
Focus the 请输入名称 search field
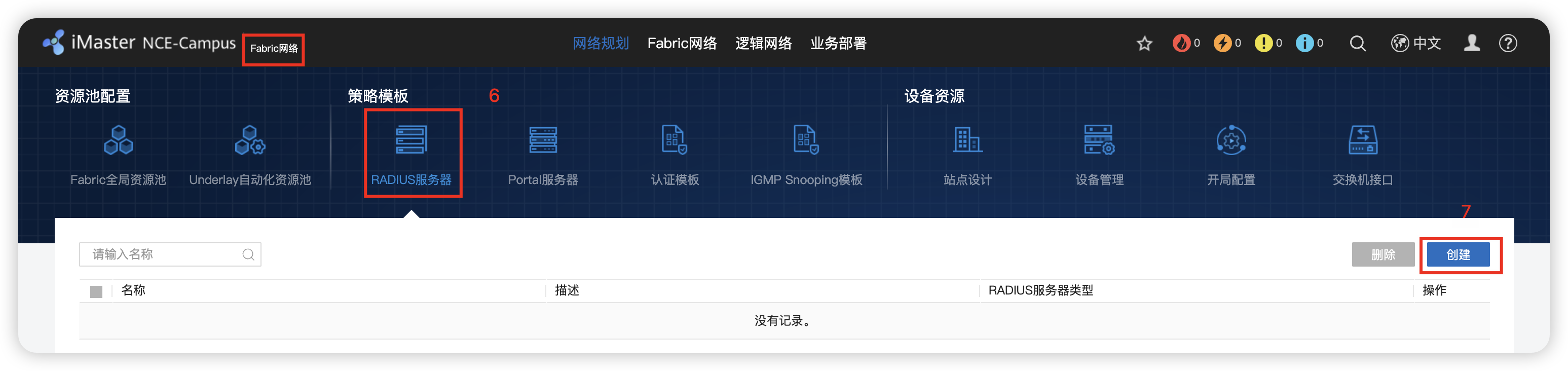pyautogui.click(x=170, y=254)
